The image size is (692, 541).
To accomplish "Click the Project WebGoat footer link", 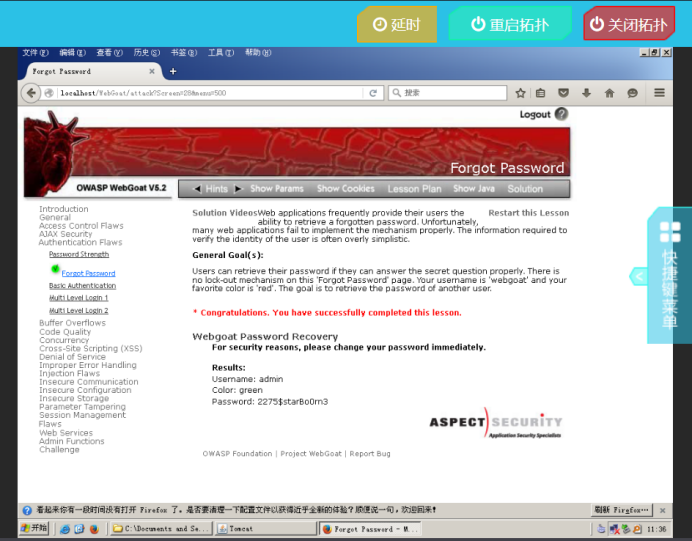I will pos(311,454).
